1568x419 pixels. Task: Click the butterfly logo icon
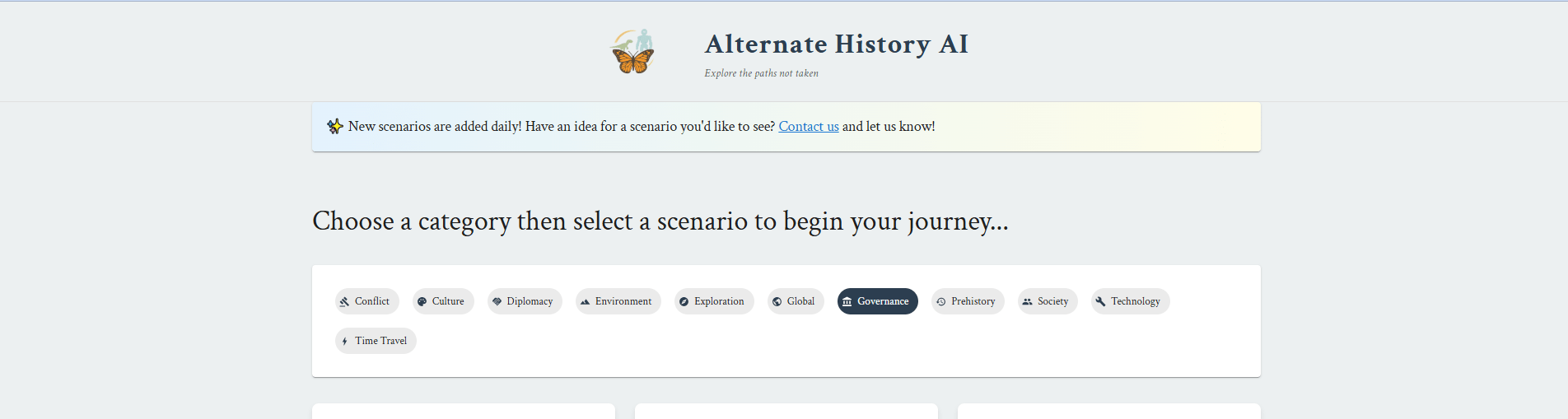click(x=632, y=53)
